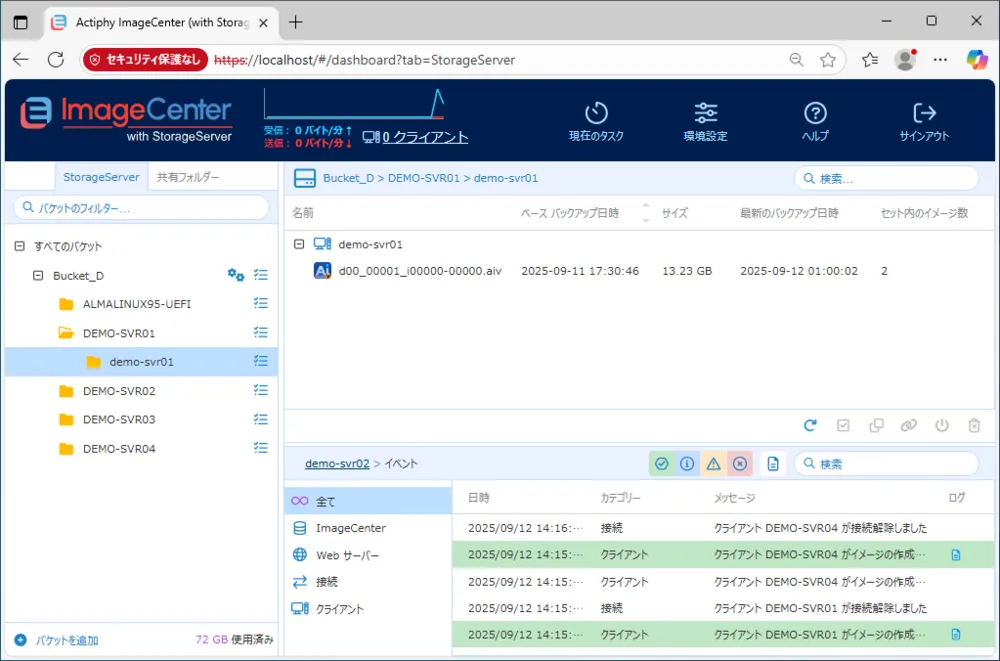Click the バケットのフィルター search field
Screen dimensions: 1000x661
point(140,207)
